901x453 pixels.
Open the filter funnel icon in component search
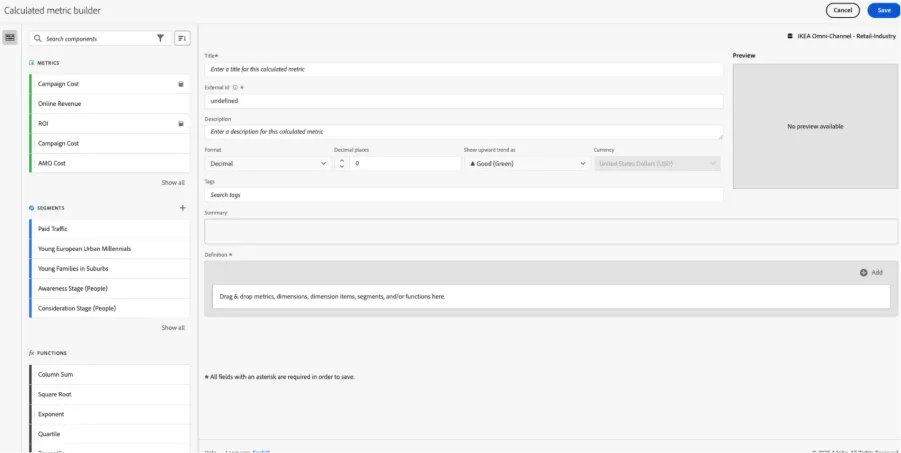click(160, 39)
